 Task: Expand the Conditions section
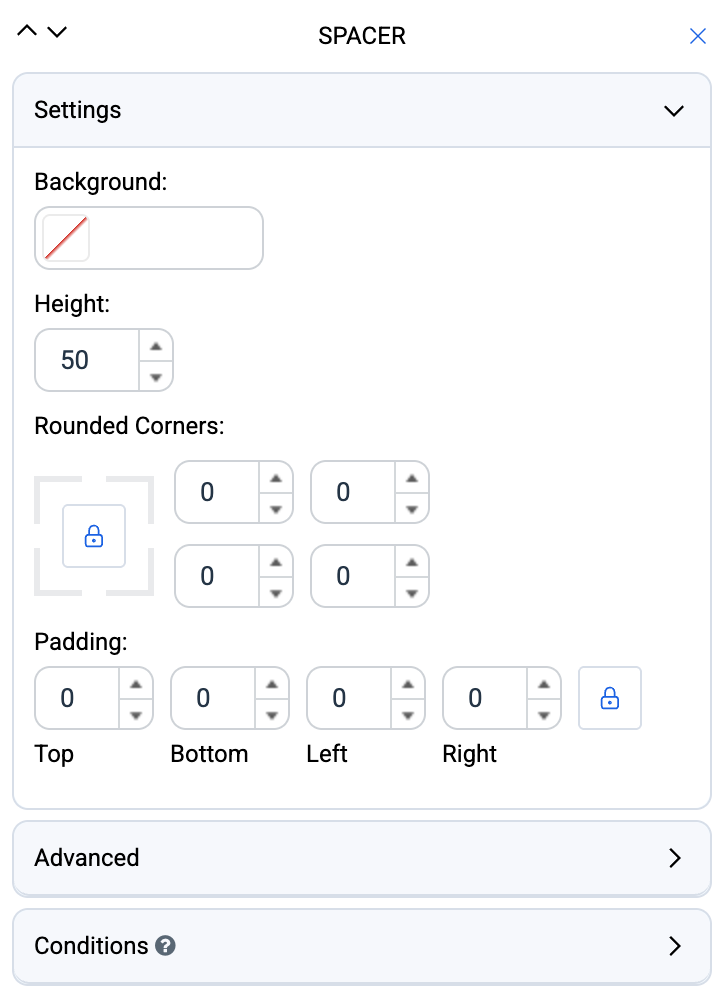coord(362,946)
